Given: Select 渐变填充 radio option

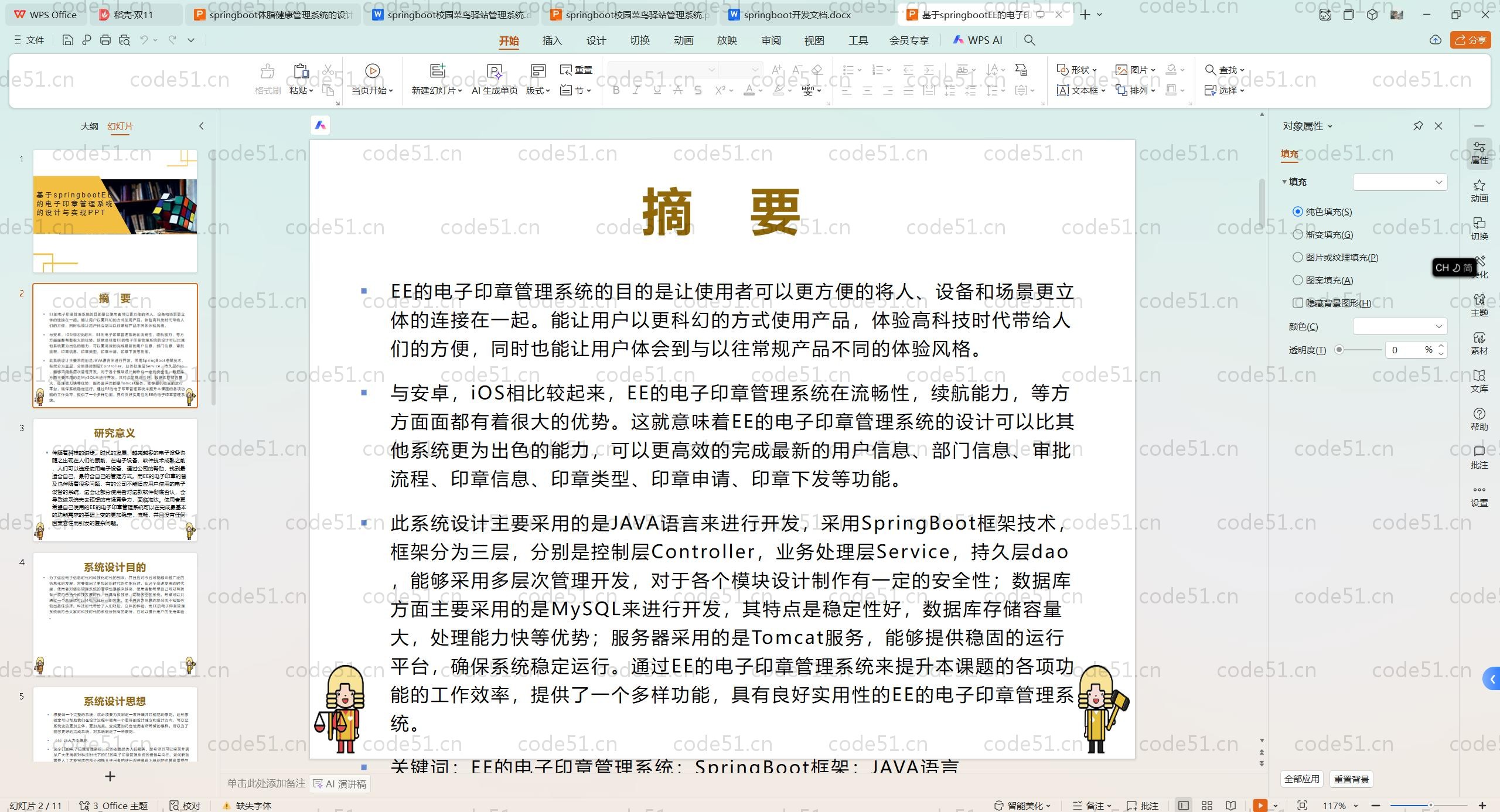Looking at the screenshot, I should pyautogui.click(x=1298, y=234).
